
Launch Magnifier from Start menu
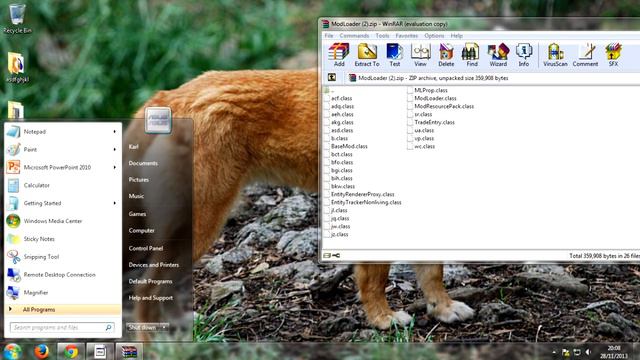click(36, 293)
